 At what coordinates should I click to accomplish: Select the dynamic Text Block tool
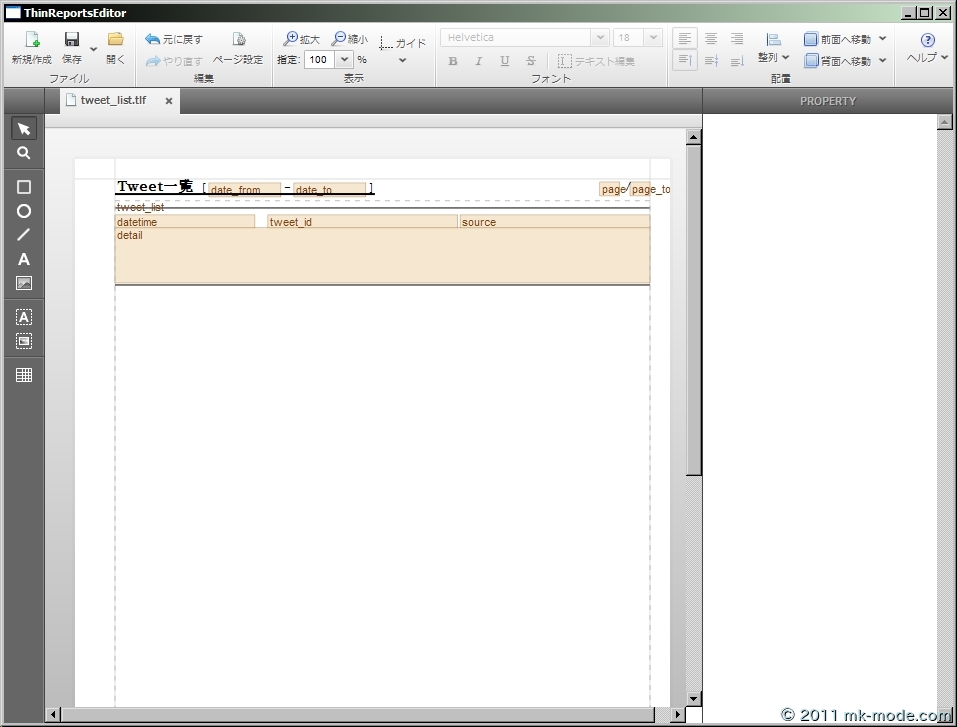click(x=24, y=317)
